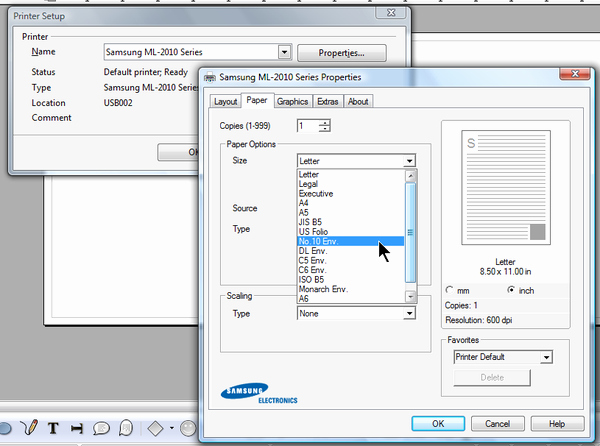Choose C5 Env. in the size list
The height and width of the screenshot is (446, 600).
[351, 260]
